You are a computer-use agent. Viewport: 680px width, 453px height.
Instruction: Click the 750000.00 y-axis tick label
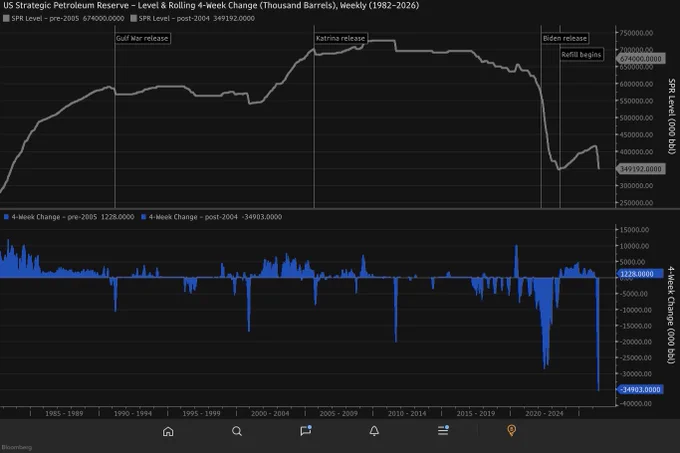point(636,33)
